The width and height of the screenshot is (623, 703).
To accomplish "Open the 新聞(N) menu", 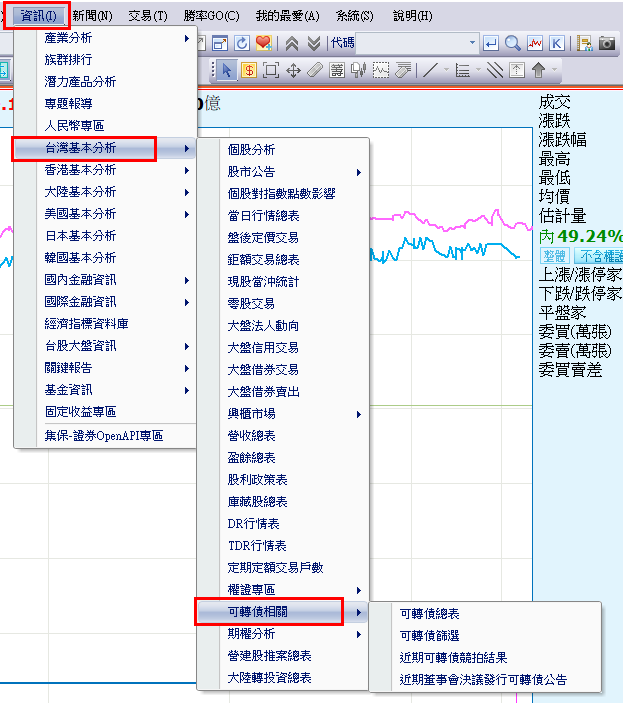I will (92, 16).
